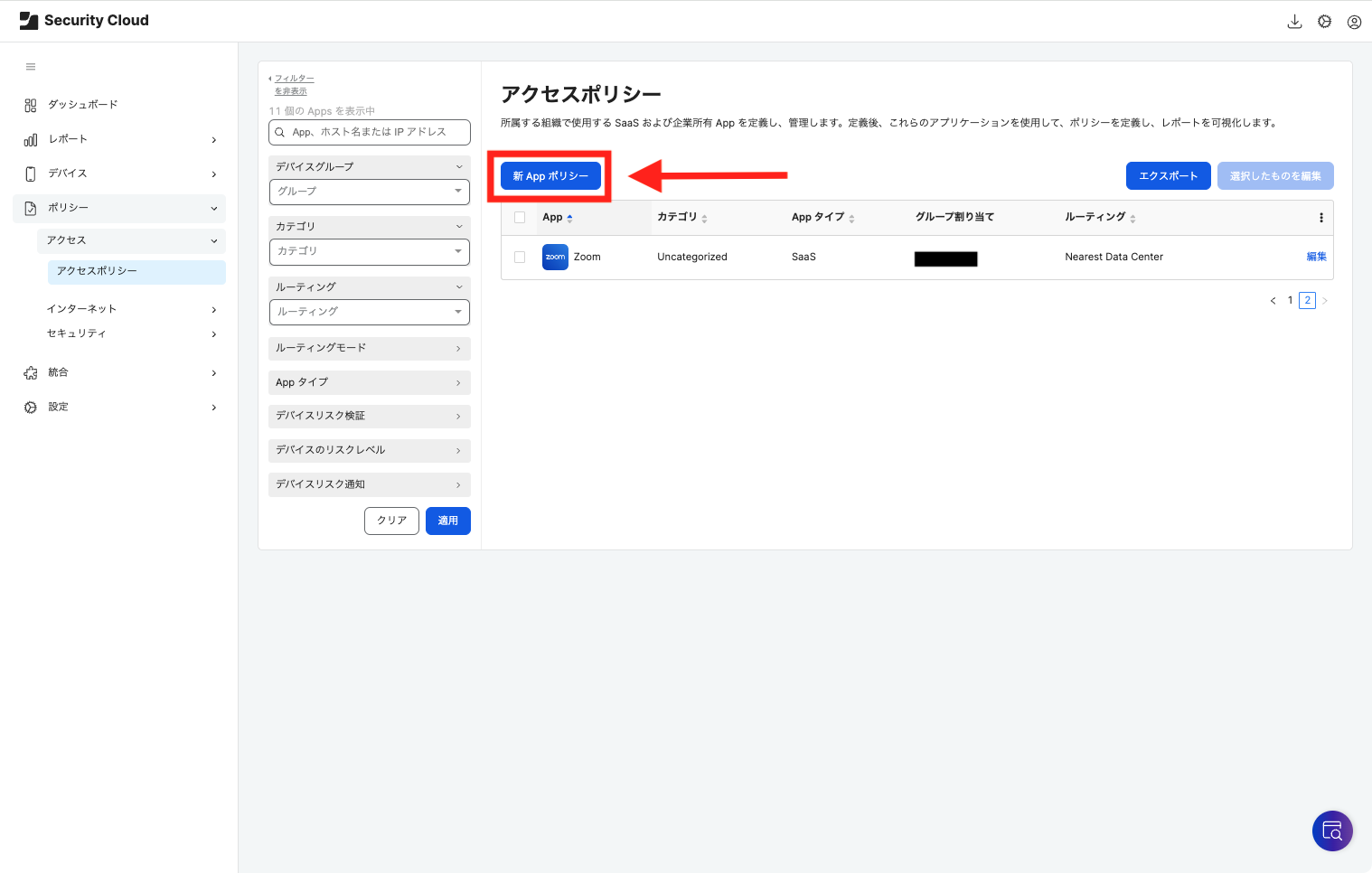The height and width of the screenshot is (873, 1372).
Task: Click the 適用 button
Action: point(448,521)
